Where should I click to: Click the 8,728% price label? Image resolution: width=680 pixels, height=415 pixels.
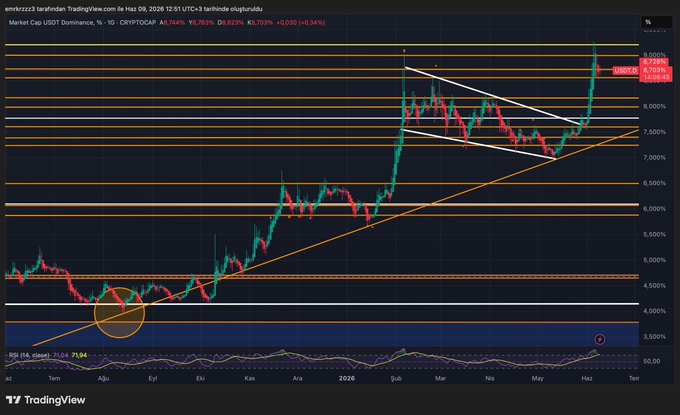coord(654,62)
